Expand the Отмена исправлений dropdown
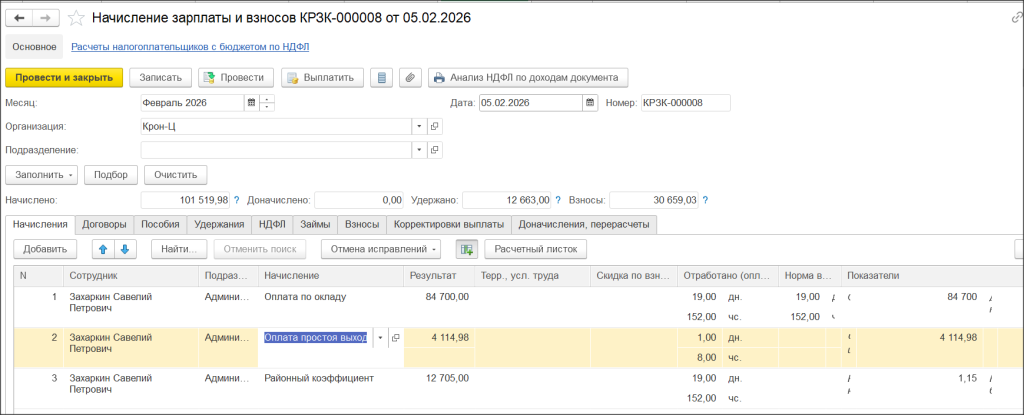1024x415 pixels. [x=436, y=248]
